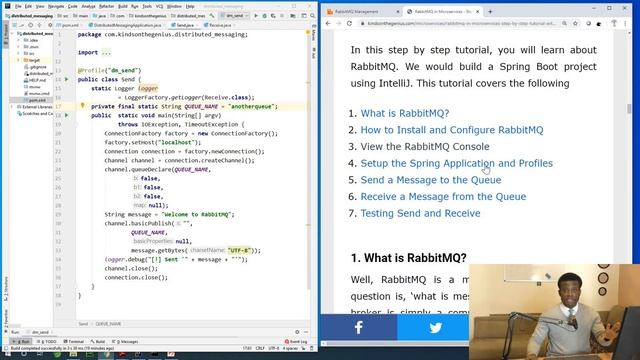
Task: Open the dm_send run configuration dropdown
Action: [234, 16]
